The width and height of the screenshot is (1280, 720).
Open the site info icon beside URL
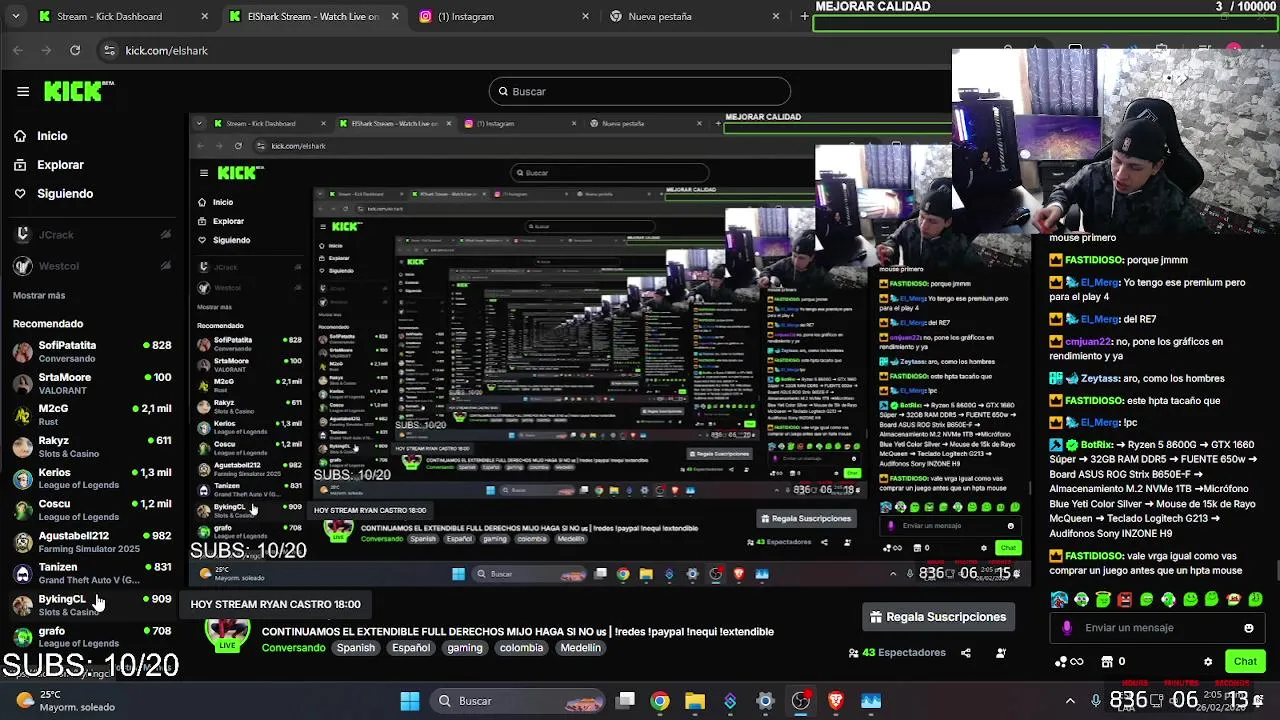point(110,50)
